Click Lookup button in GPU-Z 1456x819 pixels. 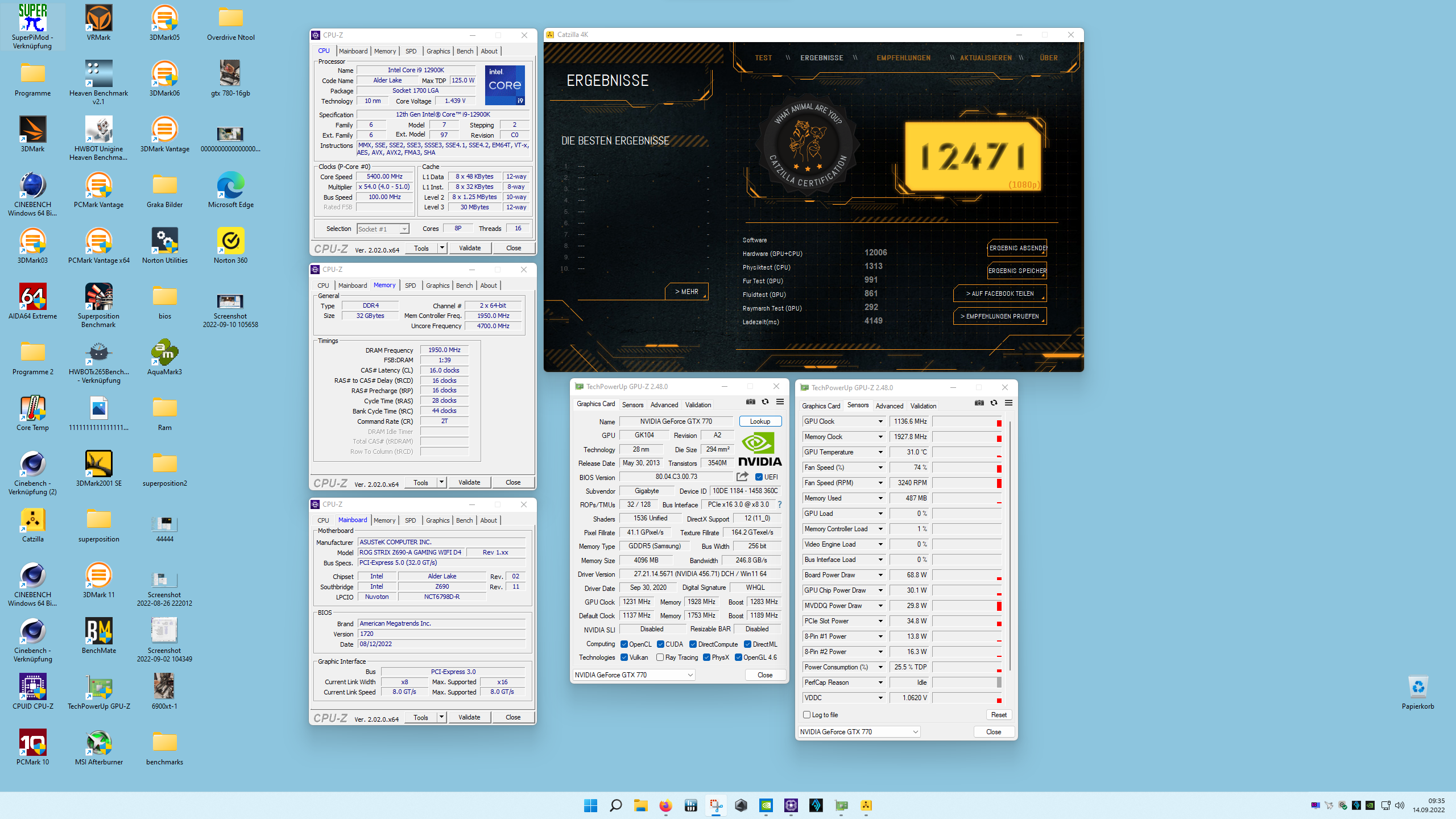point(760,421)
